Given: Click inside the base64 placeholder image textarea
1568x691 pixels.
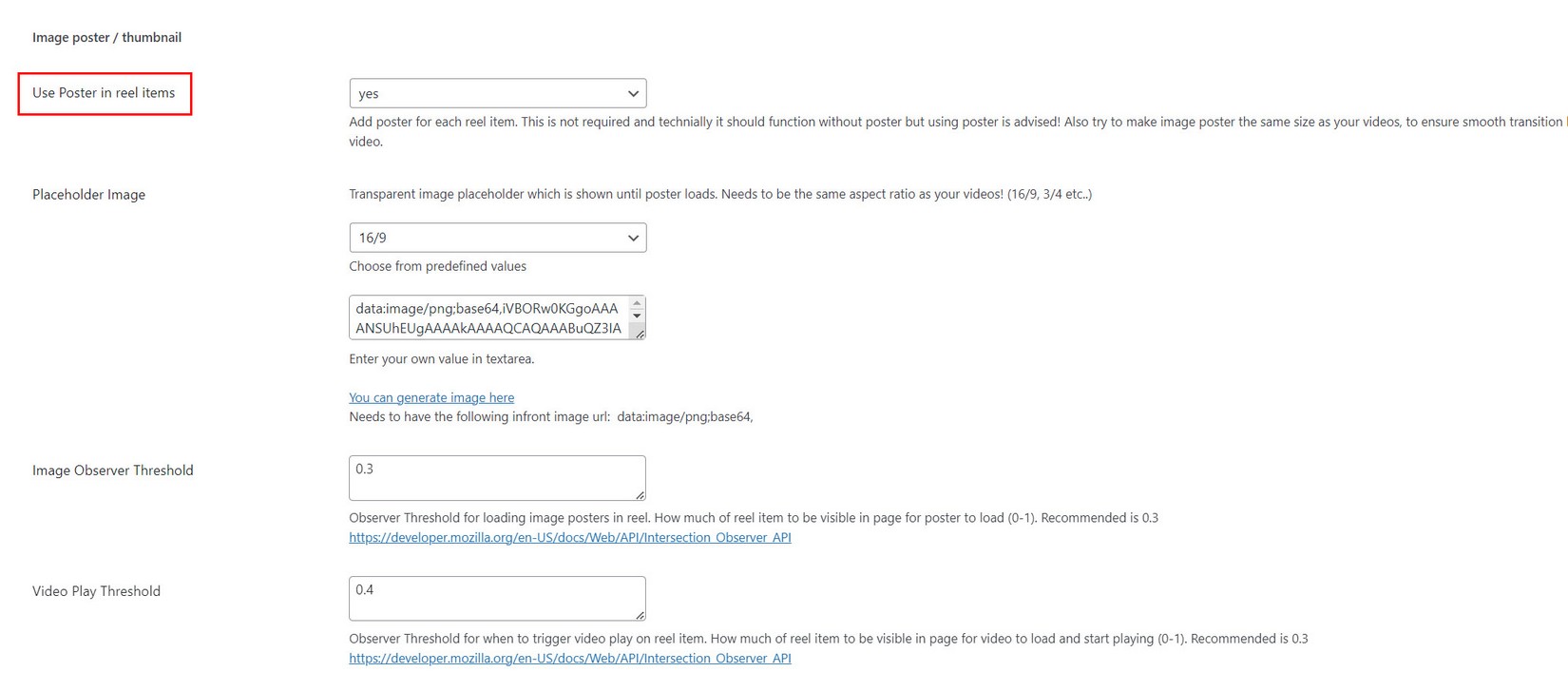Looking at the screenshot, I should pyautogui.click(x=488, y=318).
